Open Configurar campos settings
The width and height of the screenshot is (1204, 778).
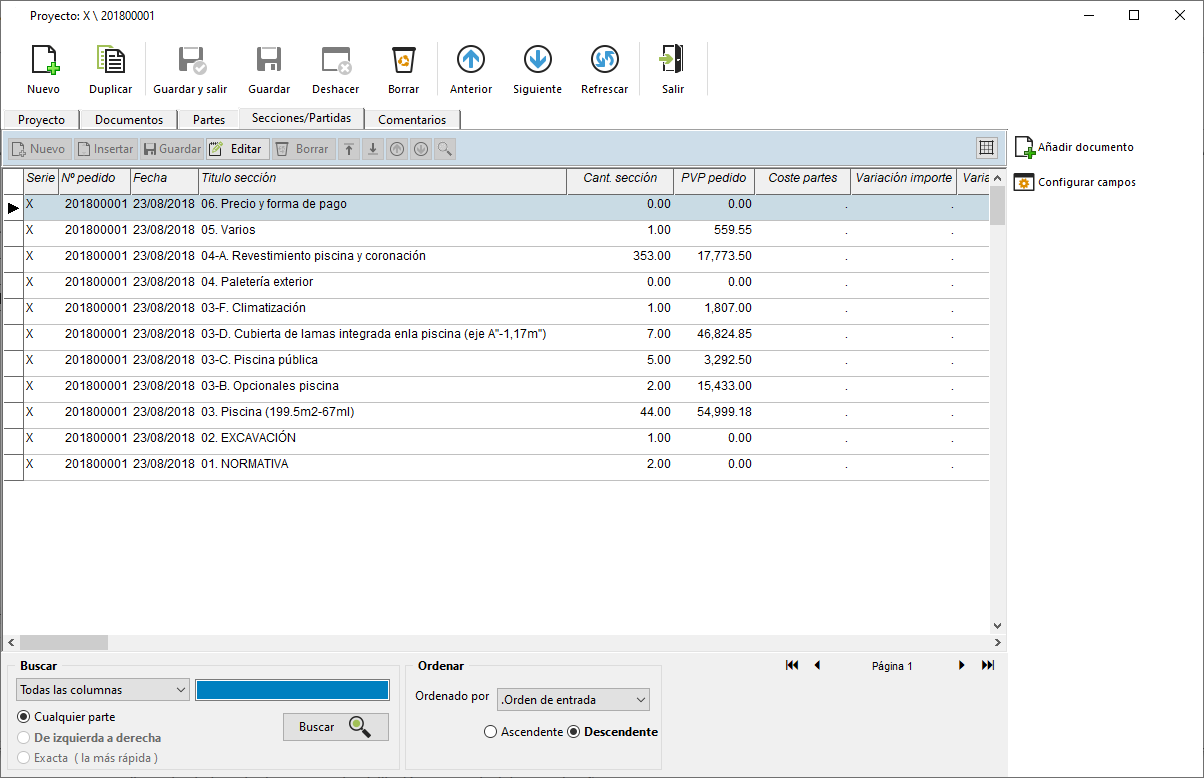(x=1075, y=182)
